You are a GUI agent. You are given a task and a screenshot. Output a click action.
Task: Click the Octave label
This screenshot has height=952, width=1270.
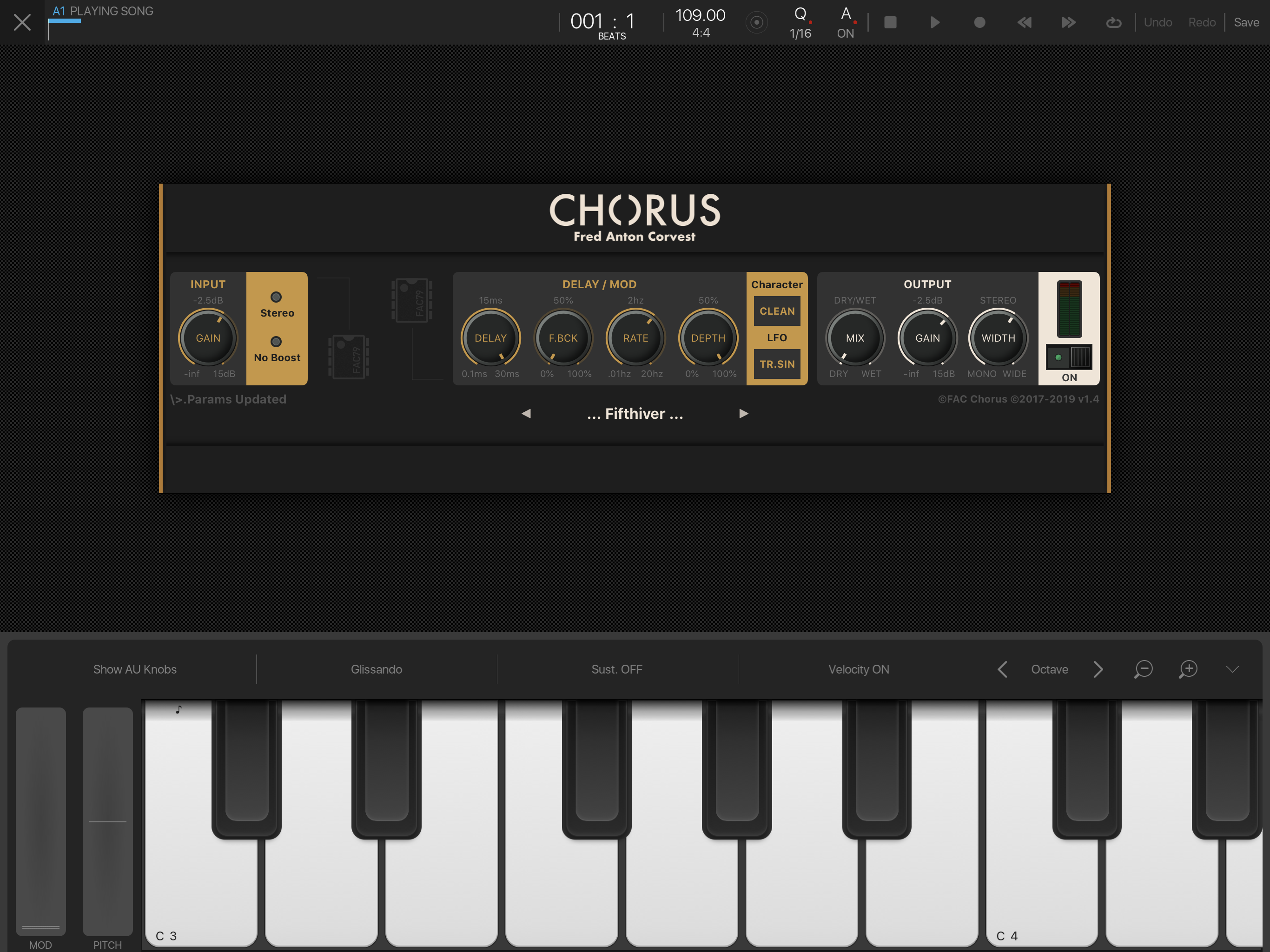(x=1050, y=669)
